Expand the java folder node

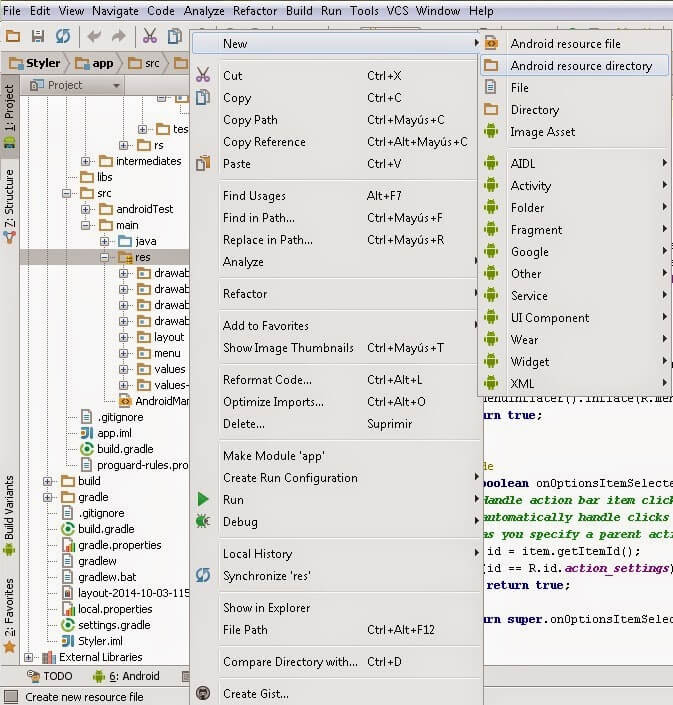104,241
